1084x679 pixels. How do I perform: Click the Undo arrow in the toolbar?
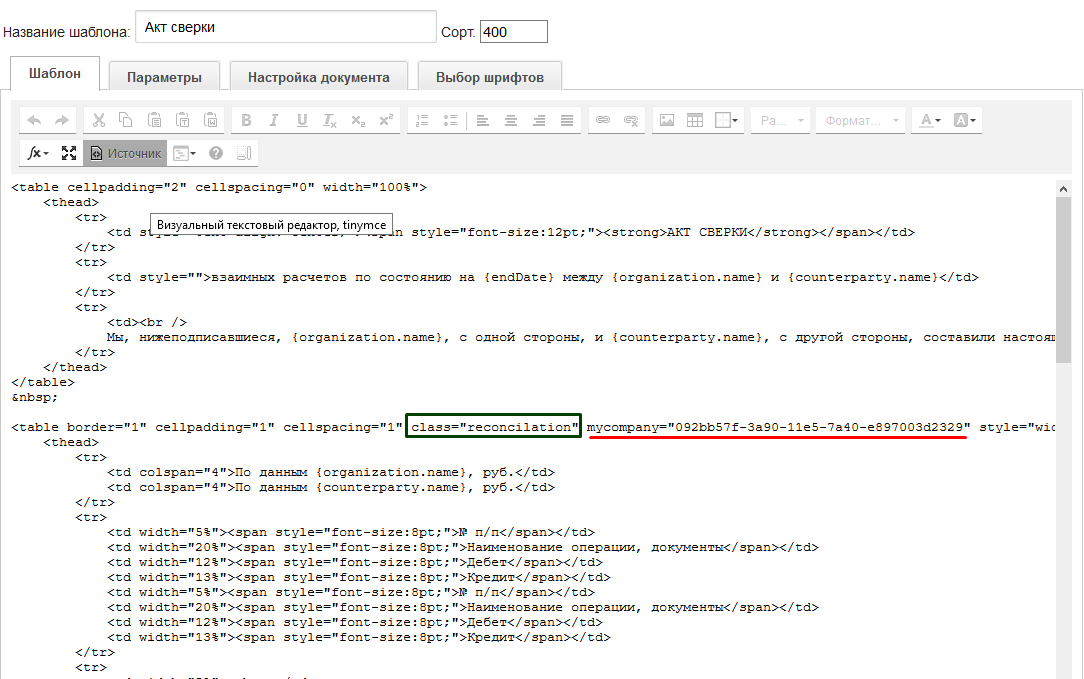tap(34, 120)
